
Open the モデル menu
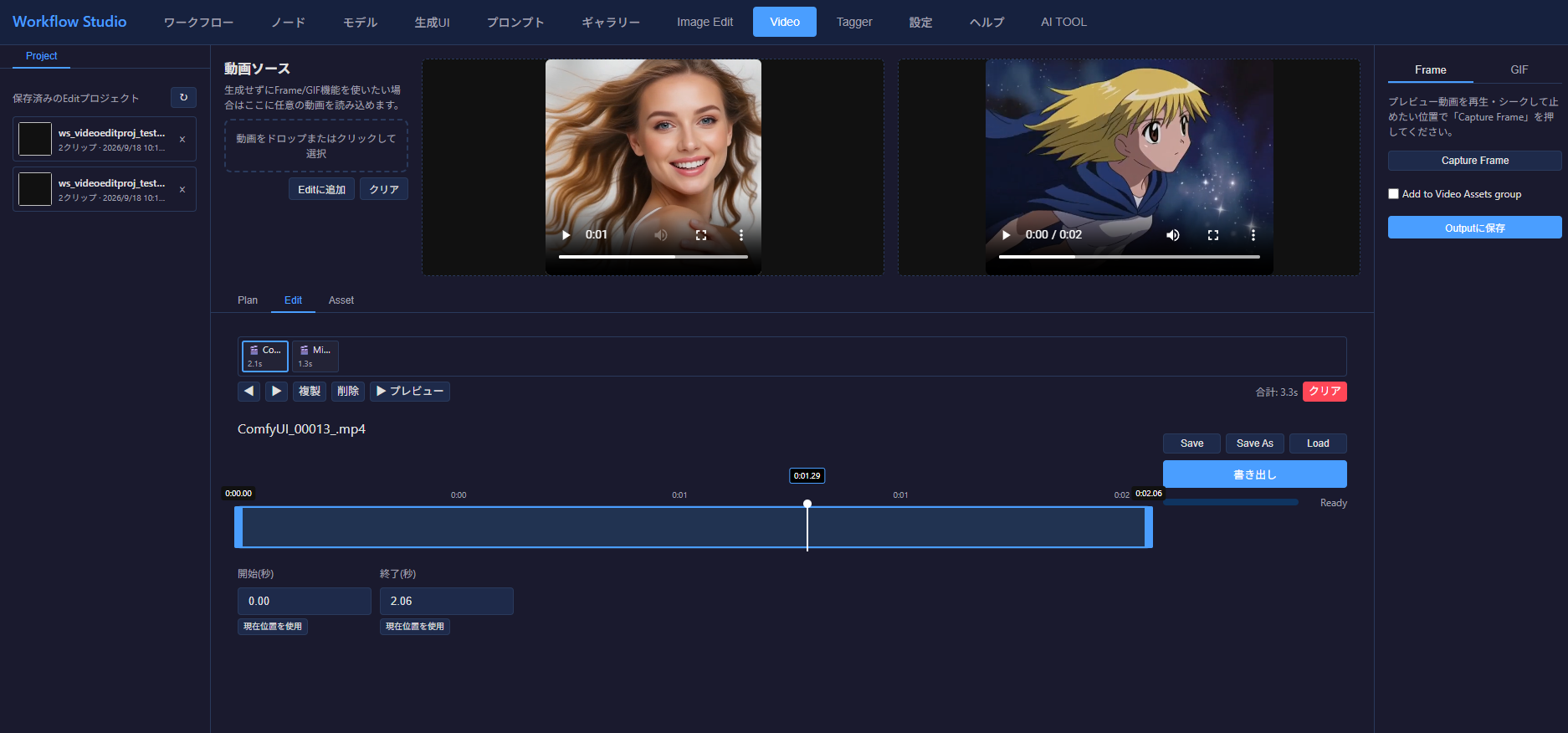coord(360,22)
